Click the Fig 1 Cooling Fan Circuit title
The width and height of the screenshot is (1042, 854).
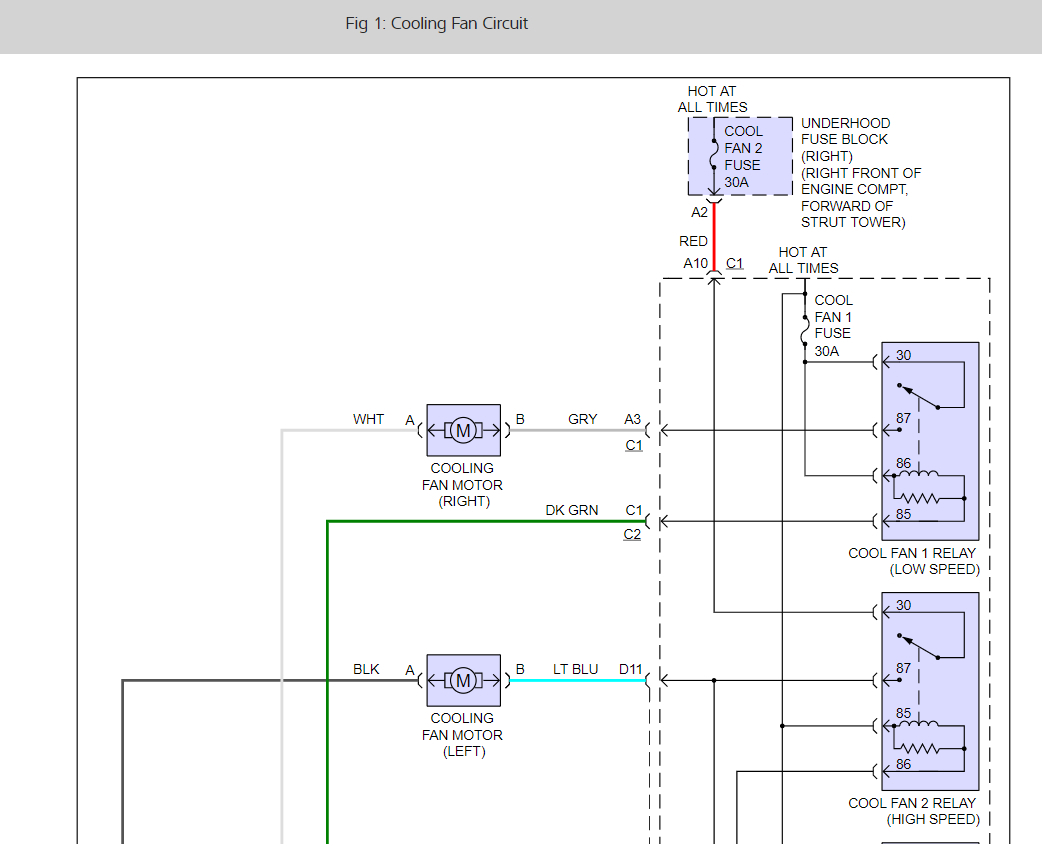tap(437, 23)
